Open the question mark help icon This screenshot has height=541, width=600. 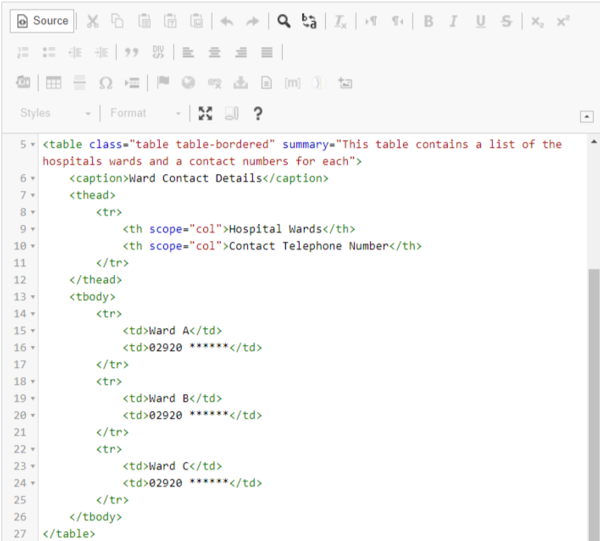click(258, 113)
